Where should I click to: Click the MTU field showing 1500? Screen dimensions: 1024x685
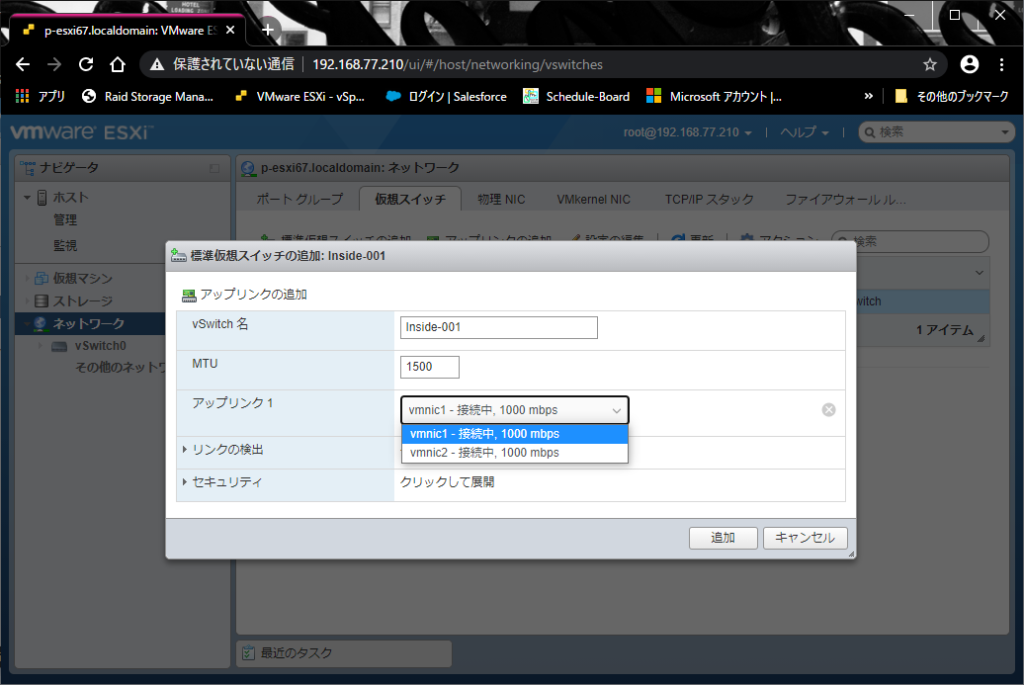429,367
